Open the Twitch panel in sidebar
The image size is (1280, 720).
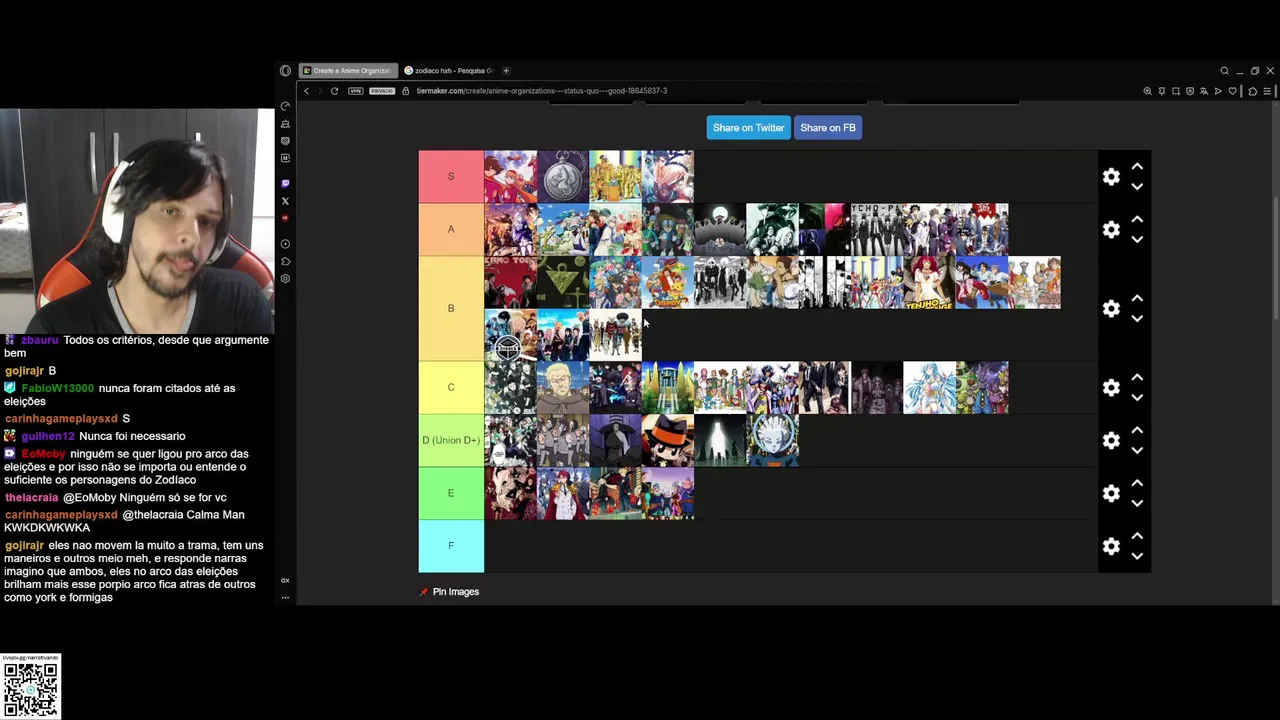click(x=285, y=184)
